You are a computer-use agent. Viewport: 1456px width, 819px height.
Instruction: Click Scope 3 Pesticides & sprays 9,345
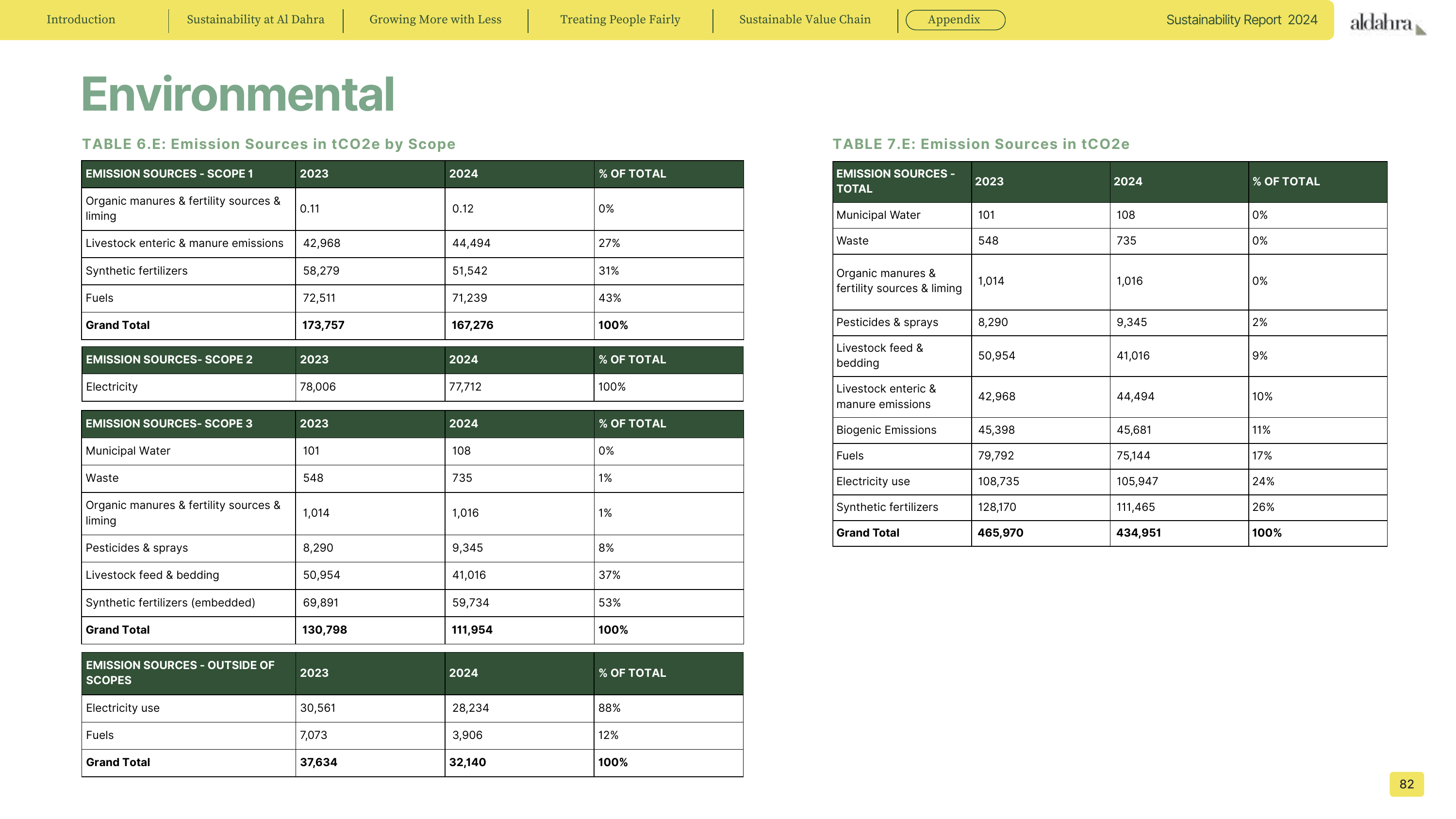[467, 548]
